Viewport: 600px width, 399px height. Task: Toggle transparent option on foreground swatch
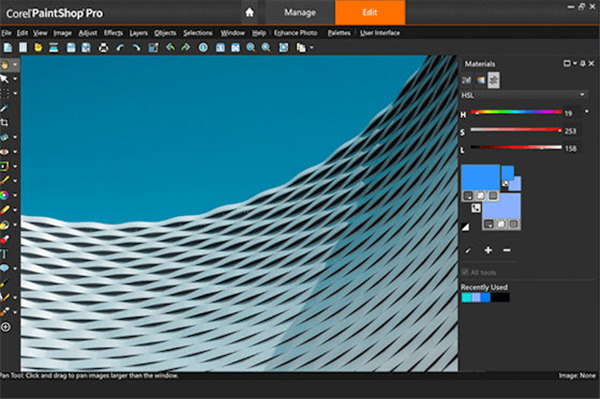(x=494, y=196)
